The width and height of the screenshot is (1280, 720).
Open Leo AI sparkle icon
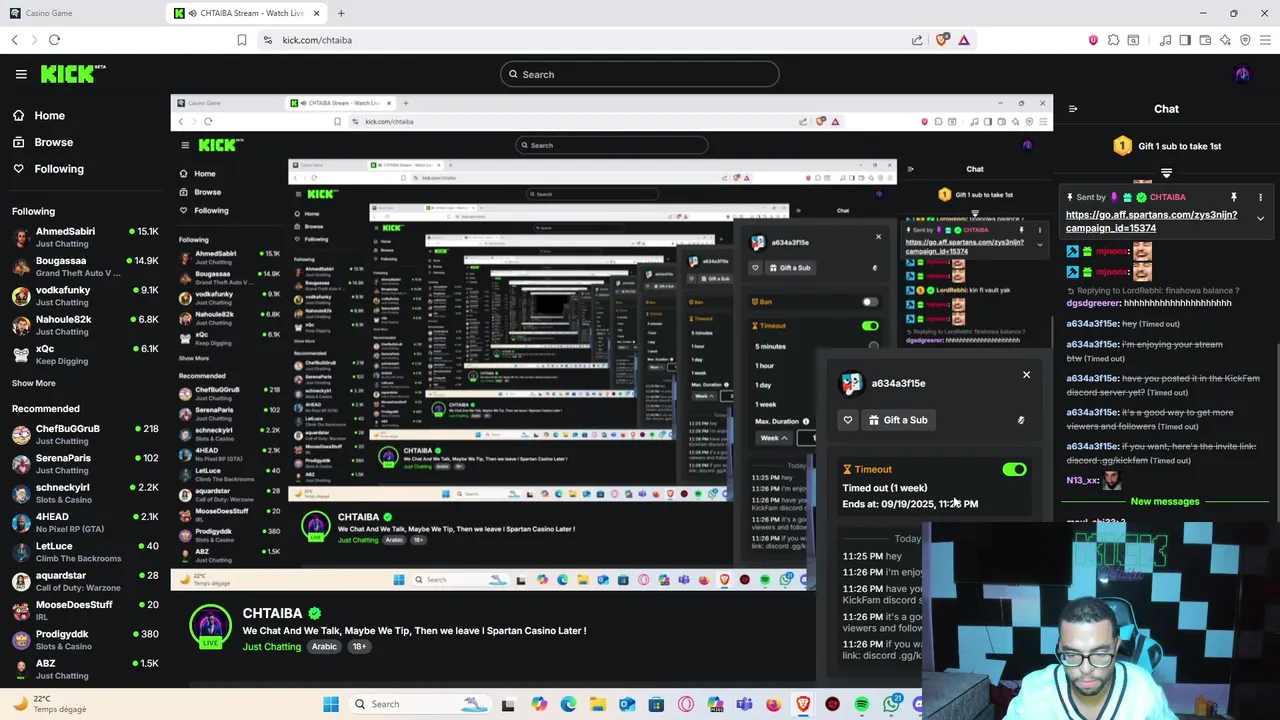[1225, 40]
